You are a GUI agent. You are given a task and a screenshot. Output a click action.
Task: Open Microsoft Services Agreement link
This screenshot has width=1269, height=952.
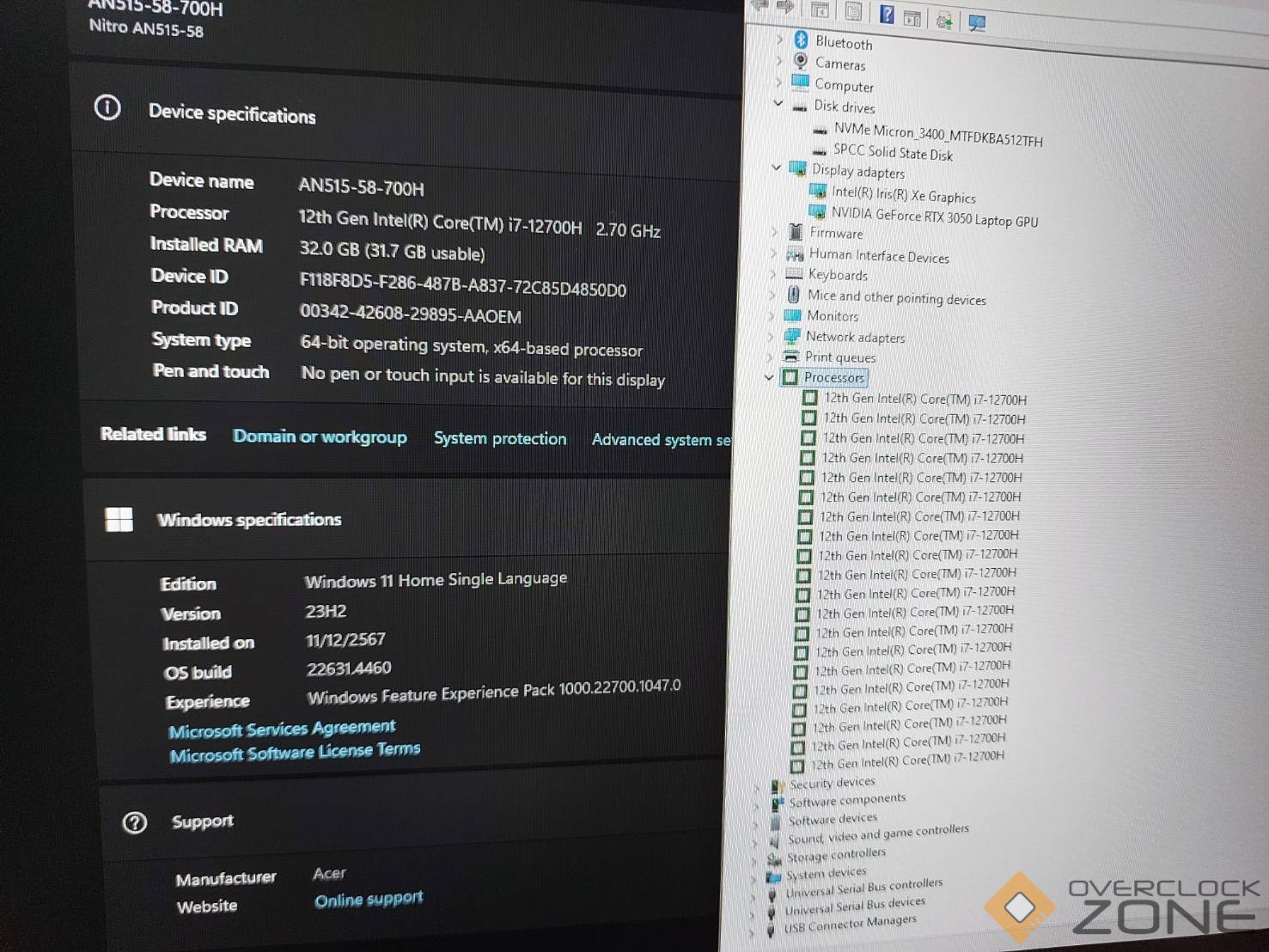tap(282, 729)
